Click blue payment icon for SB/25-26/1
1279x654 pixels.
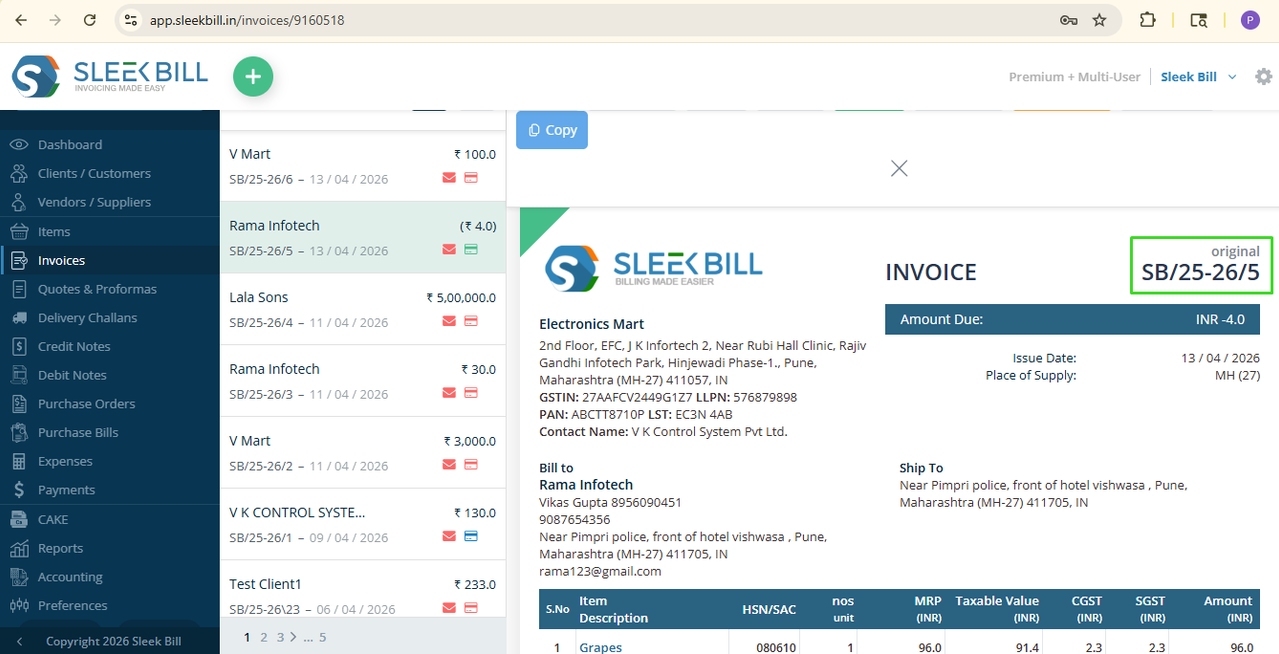(x=470, y=536)
